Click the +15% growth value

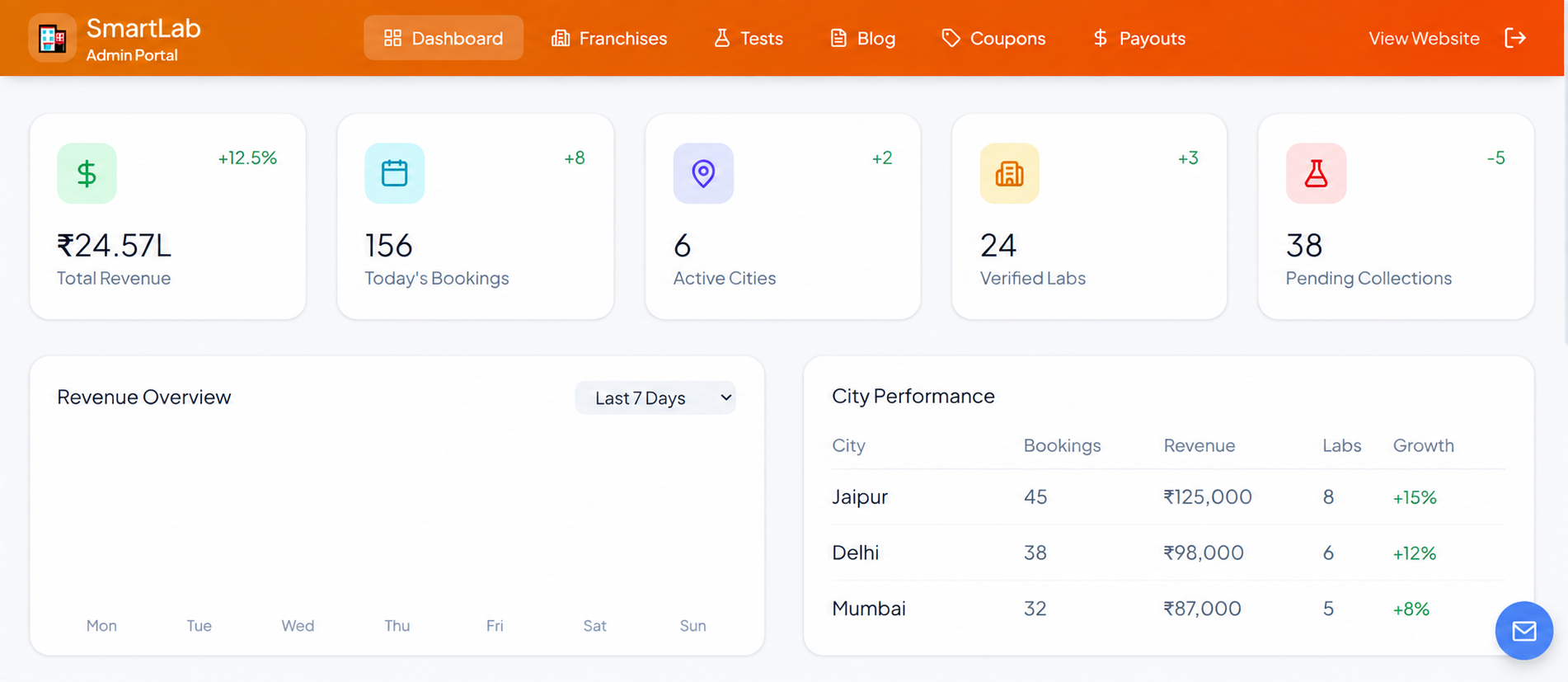1415,497
